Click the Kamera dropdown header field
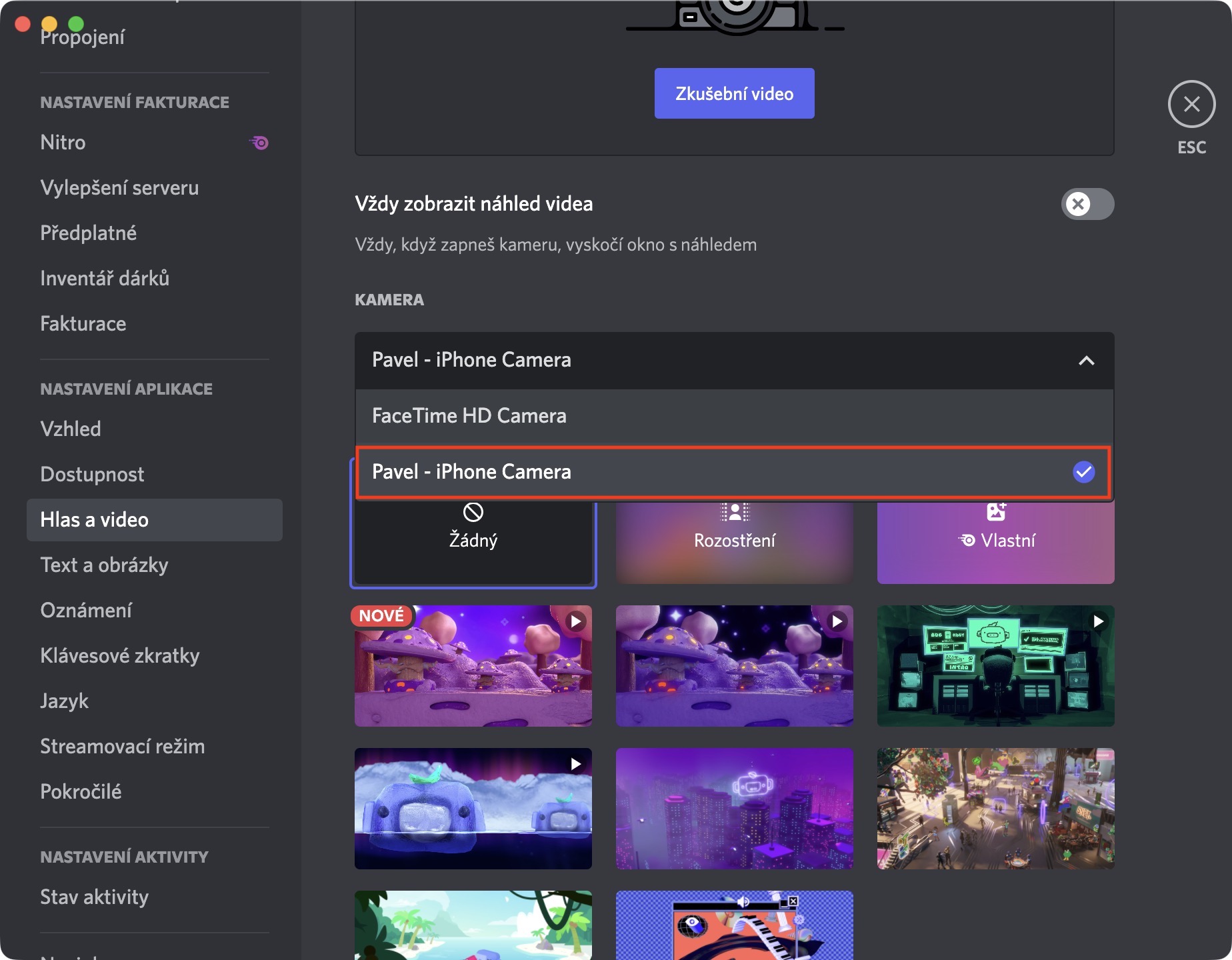This screenshot has height=960, width=1232. click(x=720, y=361)
